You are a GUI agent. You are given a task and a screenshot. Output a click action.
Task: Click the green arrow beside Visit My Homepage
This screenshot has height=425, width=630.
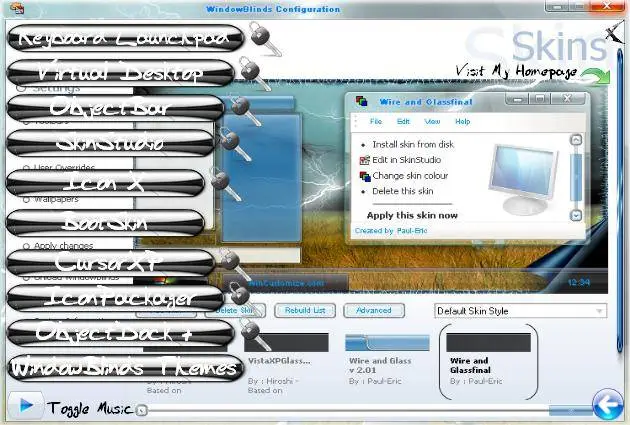[596, 76]
